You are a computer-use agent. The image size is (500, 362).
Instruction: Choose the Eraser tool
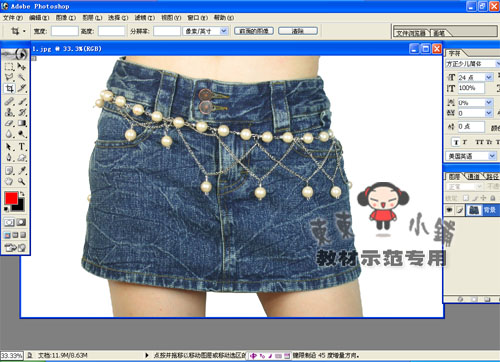[9, 123]
